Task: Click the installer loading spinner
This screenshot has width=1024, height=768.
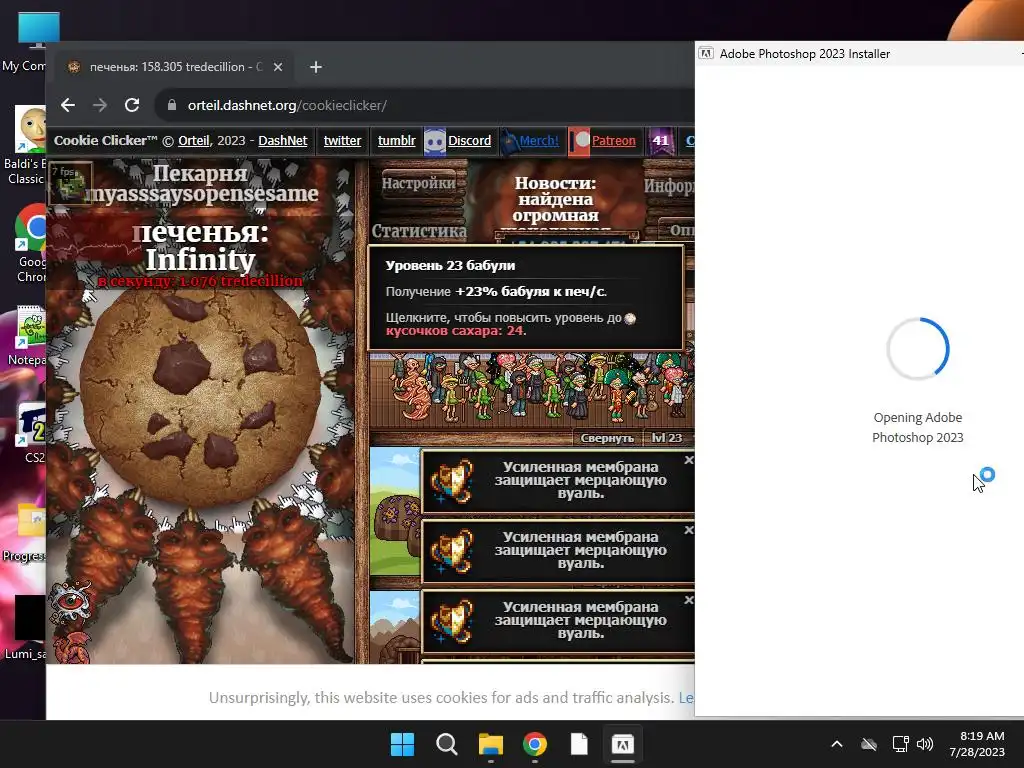Action: (x=918, y=349)
